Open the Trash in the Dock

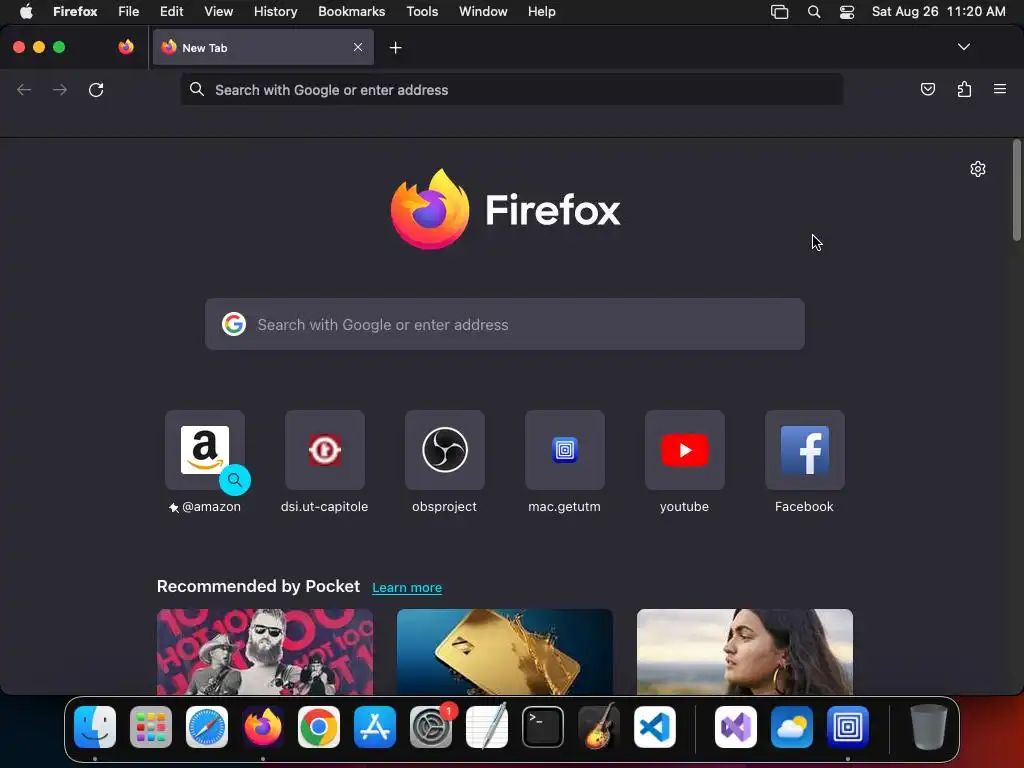(929, 727)
